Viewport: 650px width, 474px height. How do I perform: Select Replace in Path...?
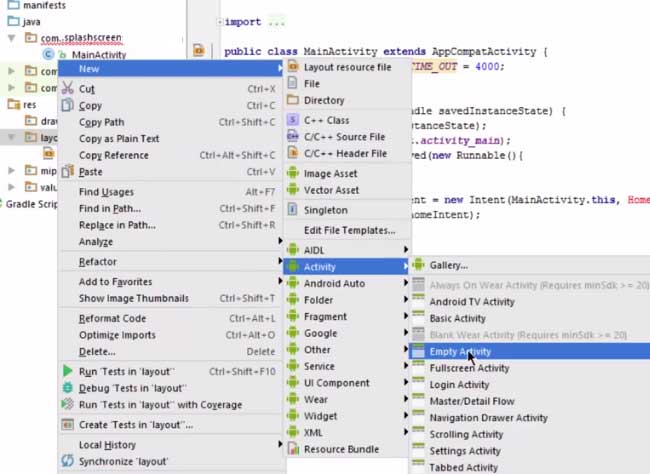point(172,225)
